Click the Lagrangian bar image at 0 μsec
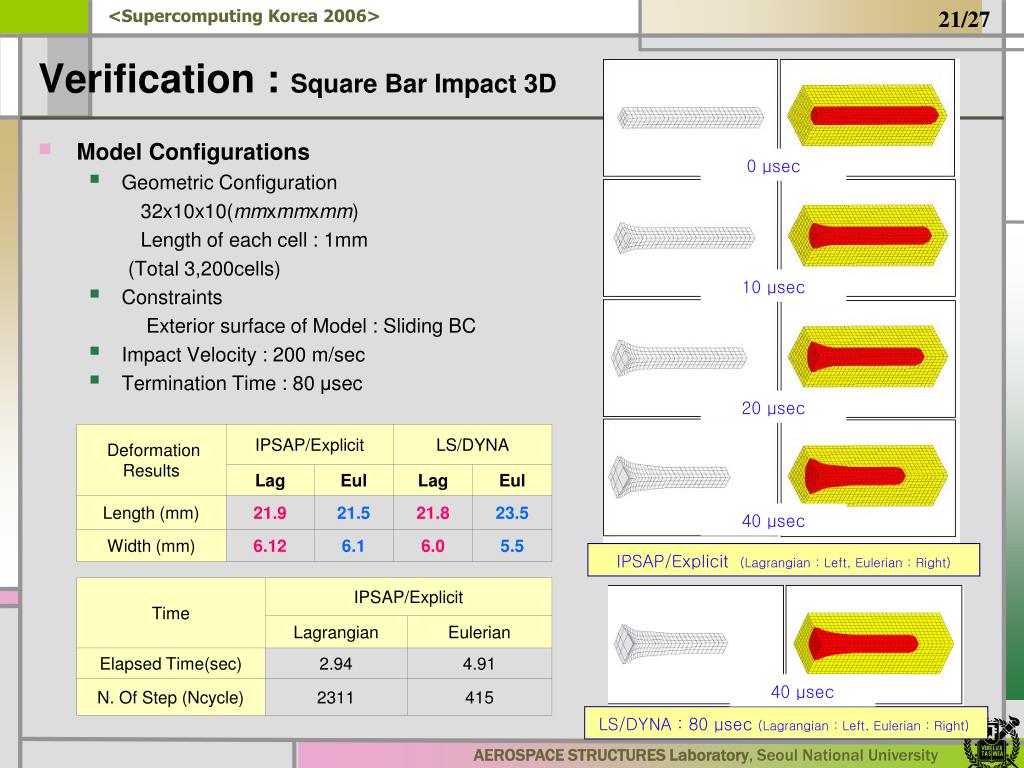 pyautogui.click(x=690, y=118)
